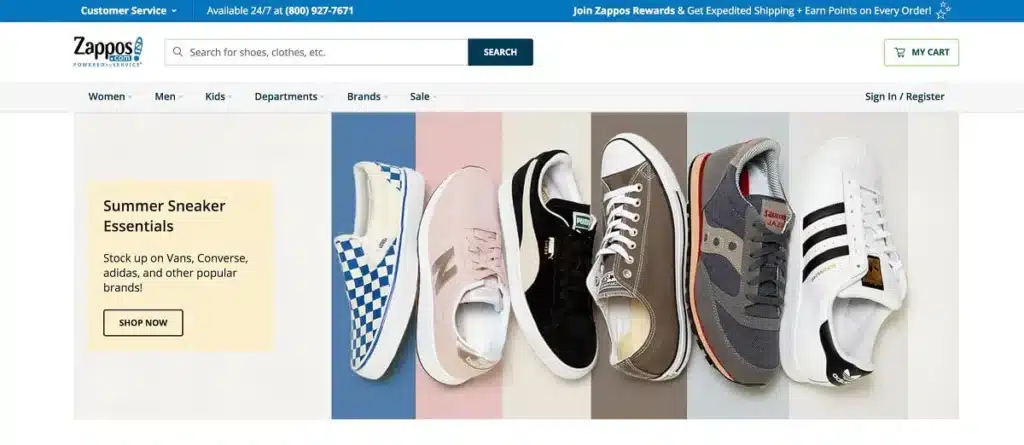1024x445 pixels.
Task: Click the SHOP NOW button
Action: pyautogui.click(x=143, y=323)
